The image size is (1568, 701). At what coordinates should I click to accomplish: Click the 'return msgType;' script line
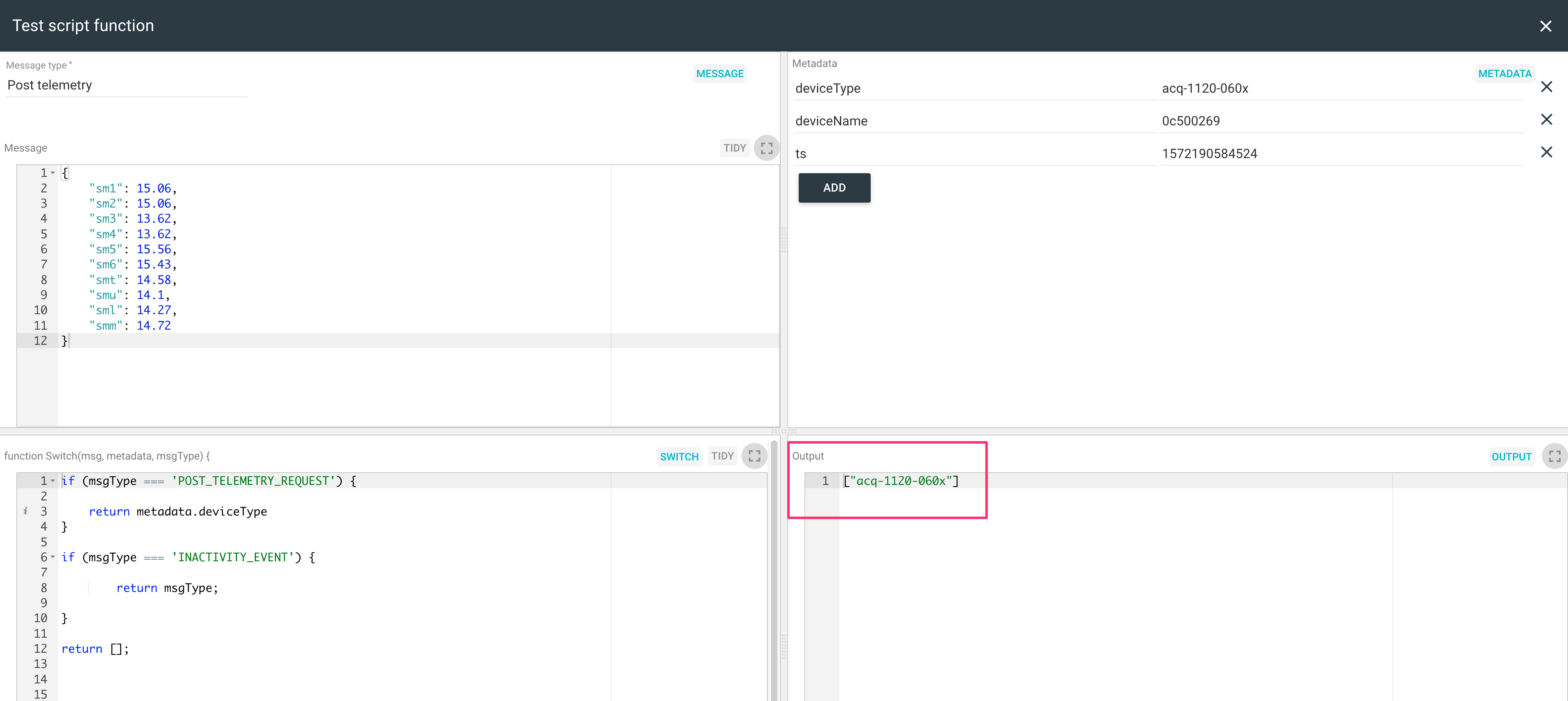tap(167, 588)
